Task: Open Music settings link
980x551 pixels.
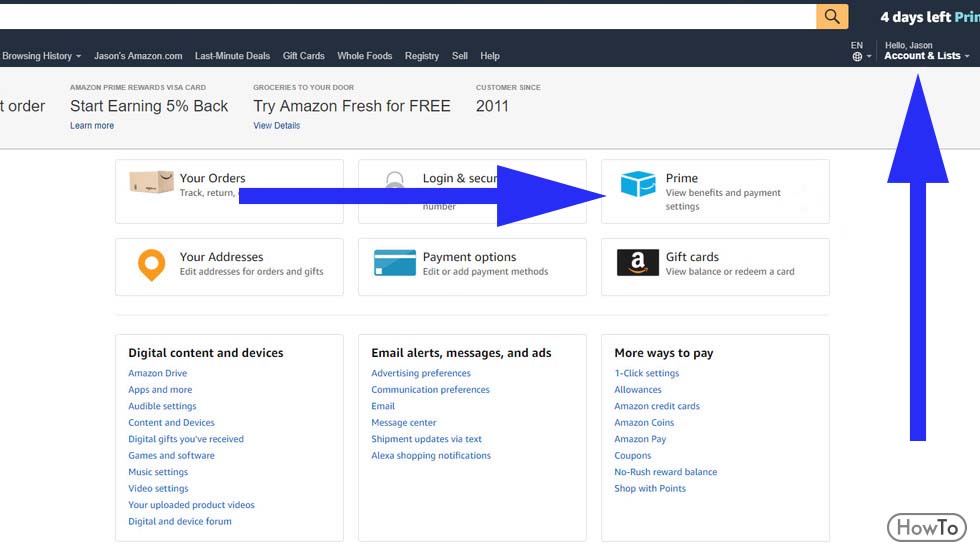Action: (158, 472)
